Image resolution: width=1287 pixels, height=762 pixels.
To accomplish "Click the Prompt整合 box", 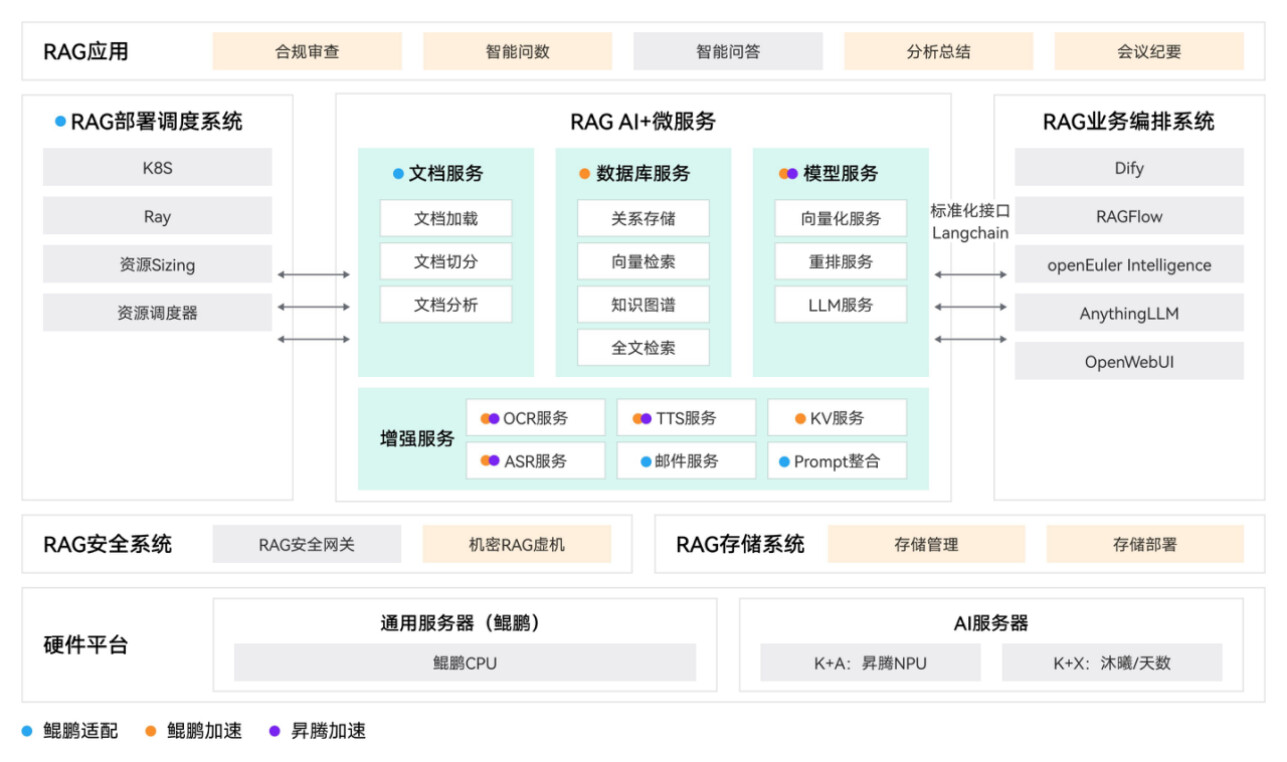I will (837, 461).
